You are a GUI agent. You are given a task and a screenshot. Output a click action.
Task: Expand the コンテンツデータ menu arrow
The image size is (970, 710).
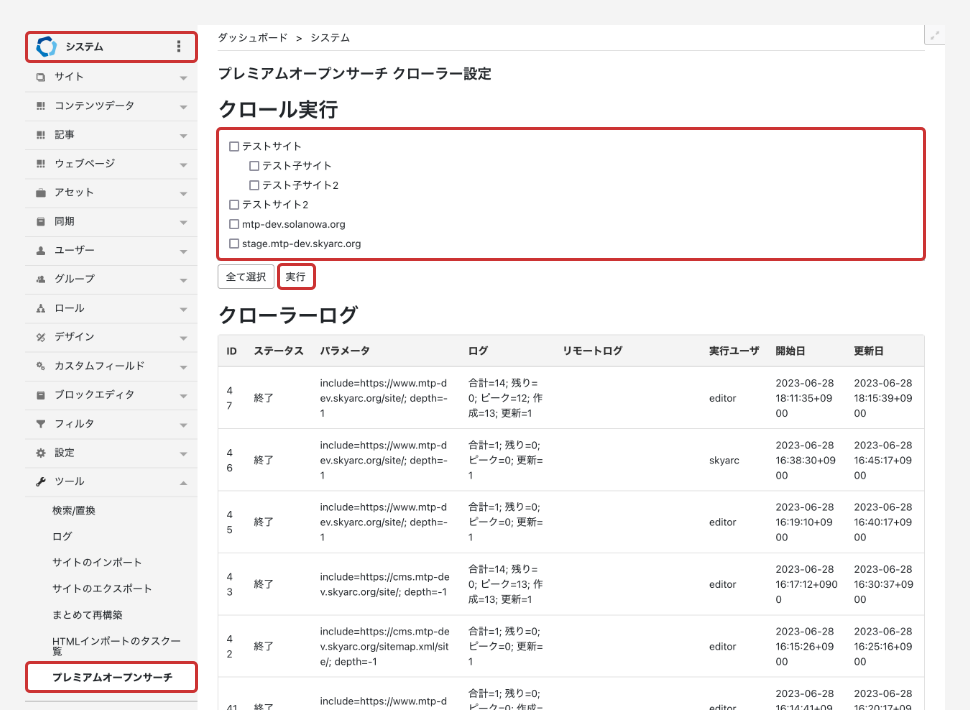[183, 106]
